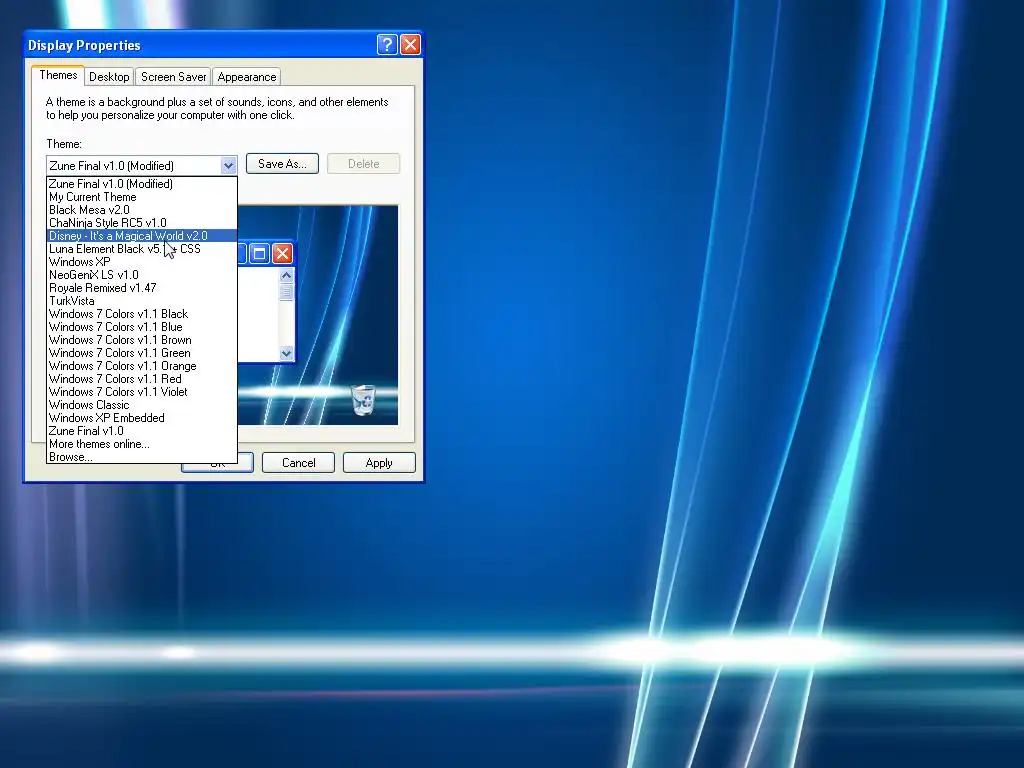Image resolution: width=1024 pixels, height=768 pixels.
Task: Select Windows 7 Colors v1.1 Violet
Action: (x=142, y=392)
